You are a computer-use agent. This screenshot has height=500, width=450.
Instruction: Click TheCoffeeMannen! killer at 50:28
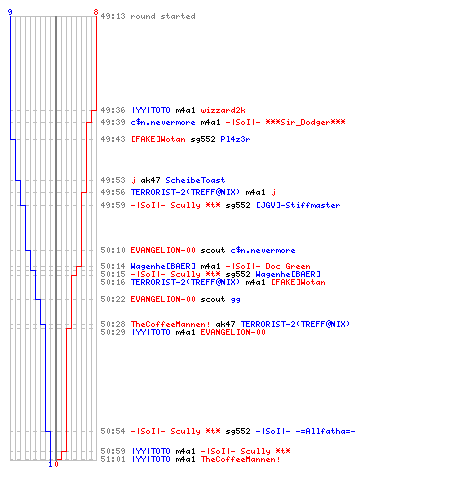coord(170,324)
